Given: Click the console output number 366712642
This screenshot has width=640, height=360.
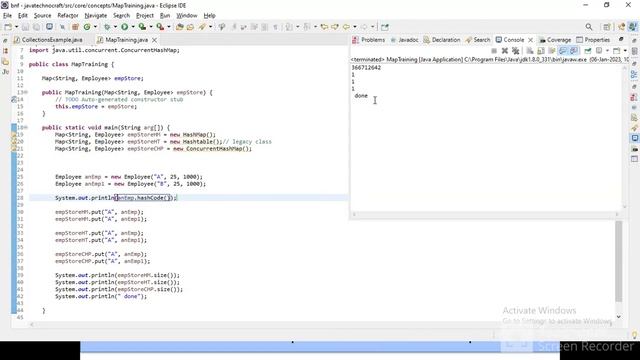Looking at the screenshot, I should [x=366, y=68].
